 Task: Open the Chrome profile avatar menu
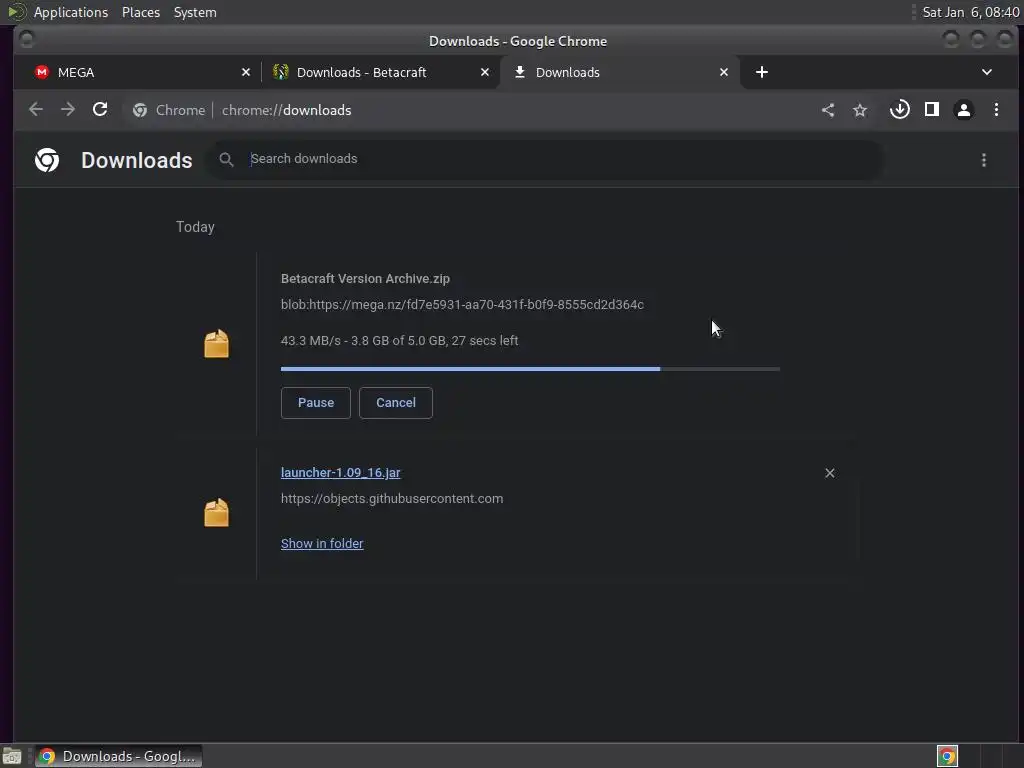[x=964, y=110]
